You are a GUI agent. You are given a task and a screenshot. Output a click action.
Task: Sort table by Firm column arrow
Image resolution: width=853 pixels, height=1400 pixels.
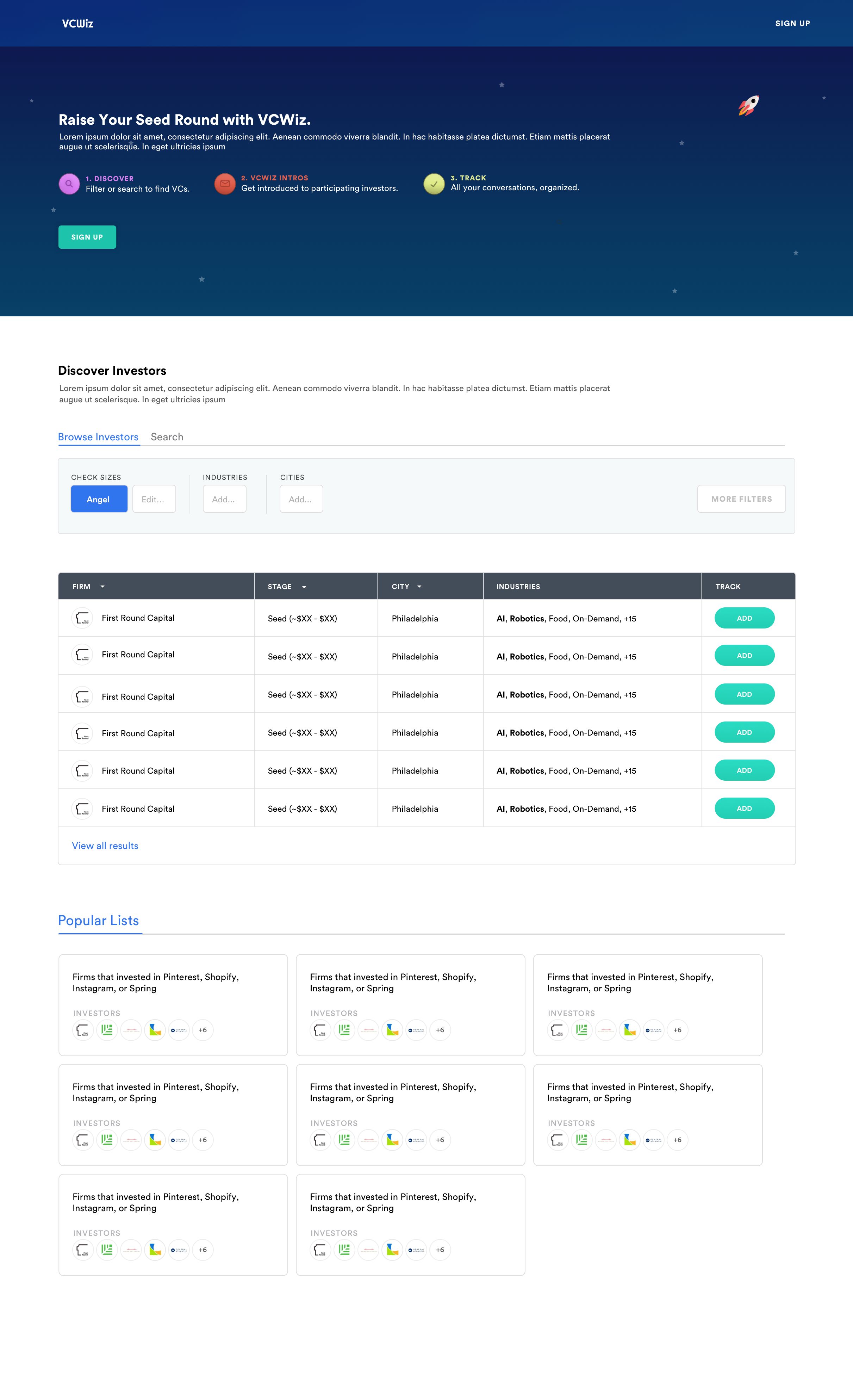[102, 586]
